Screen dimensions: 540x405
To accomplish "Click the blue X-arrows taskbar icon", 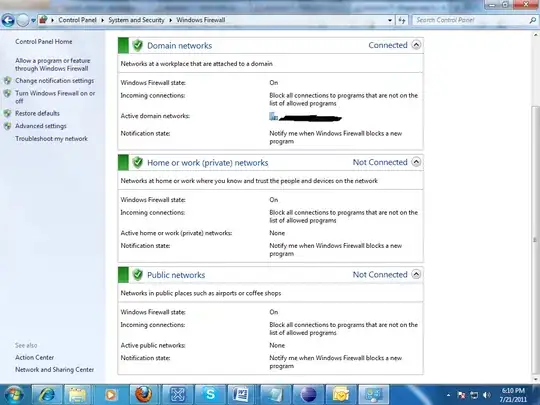I will pos(177,395).
